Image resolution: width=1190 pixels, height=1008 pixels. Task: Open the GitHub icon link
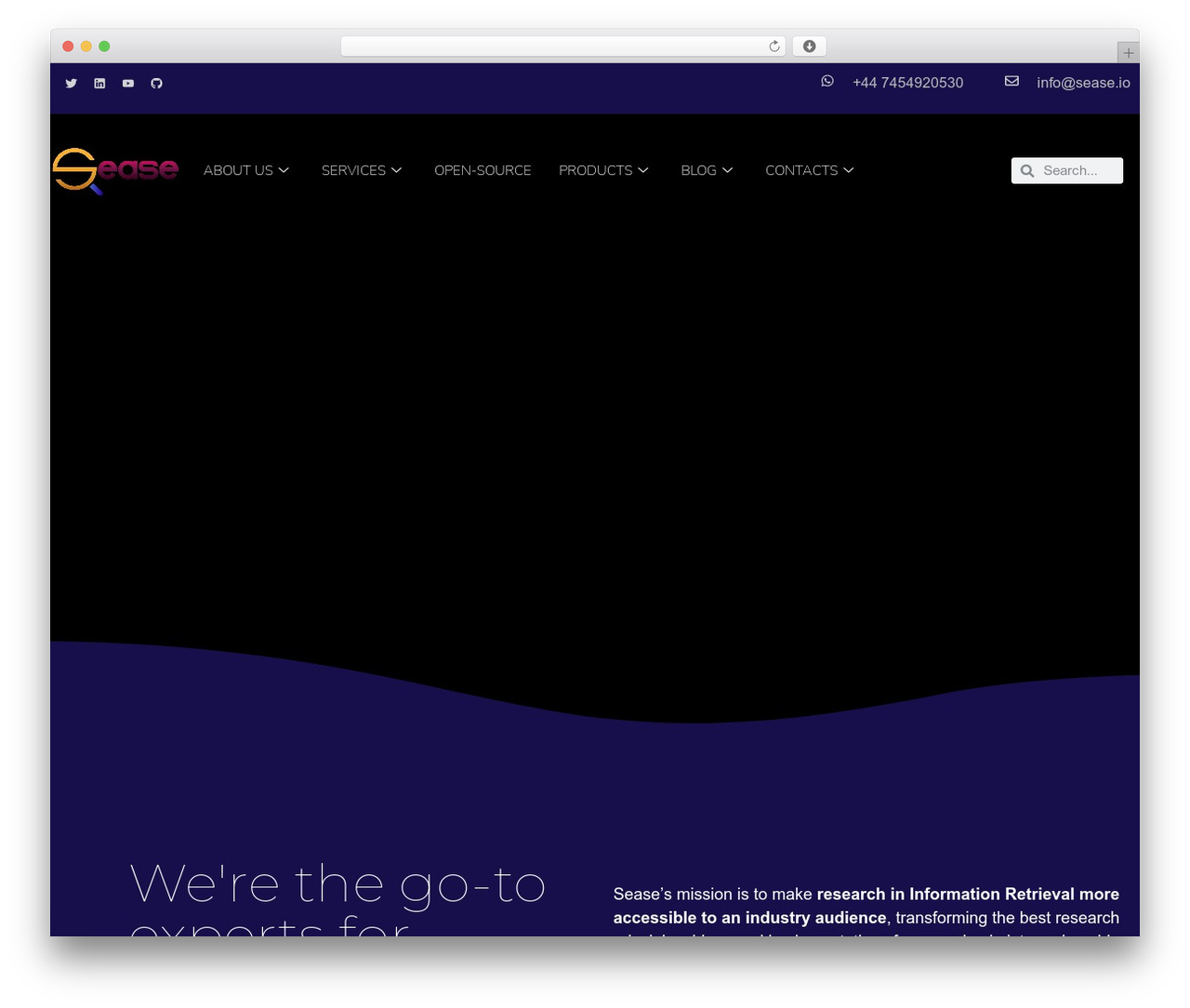coord(156,84)
